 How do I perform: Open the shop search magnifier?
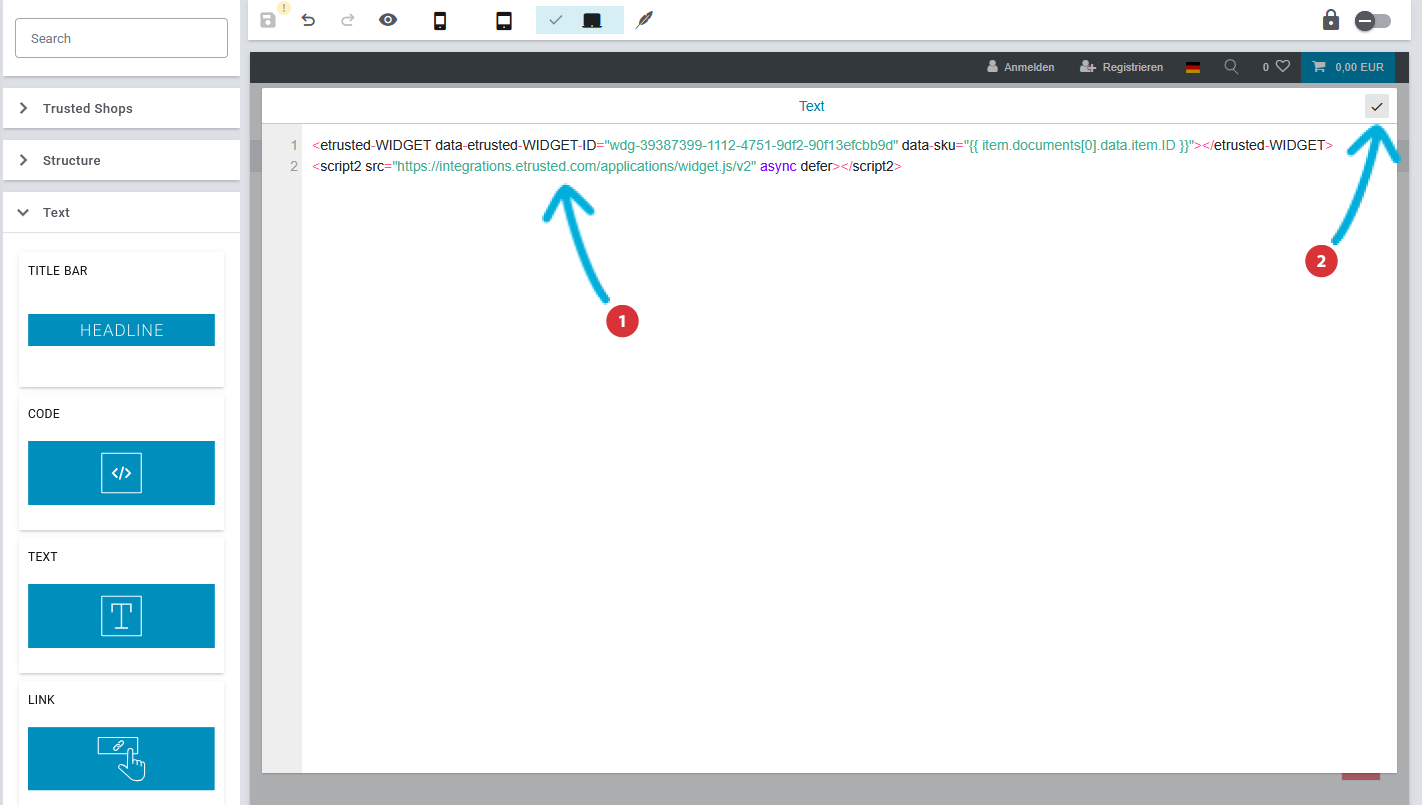point(1231,67)
